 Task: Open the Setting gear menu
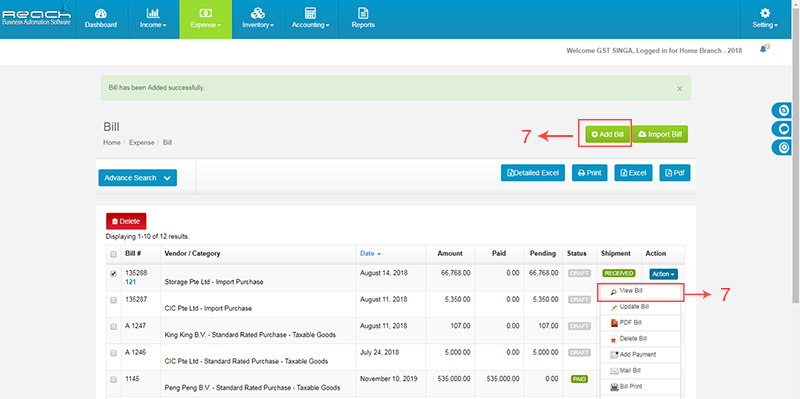pos(765,19)
